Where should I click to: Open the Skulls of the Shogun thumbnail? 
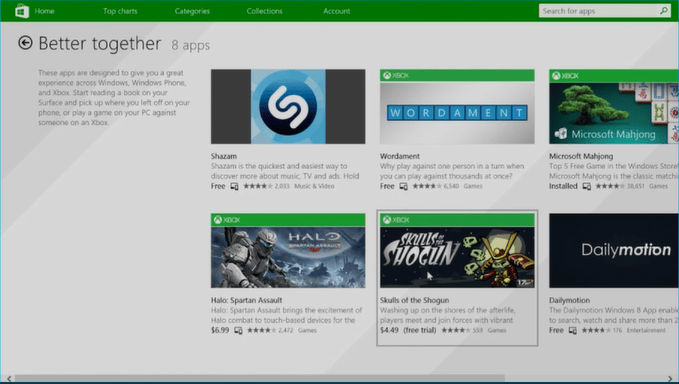pos(457,251)
